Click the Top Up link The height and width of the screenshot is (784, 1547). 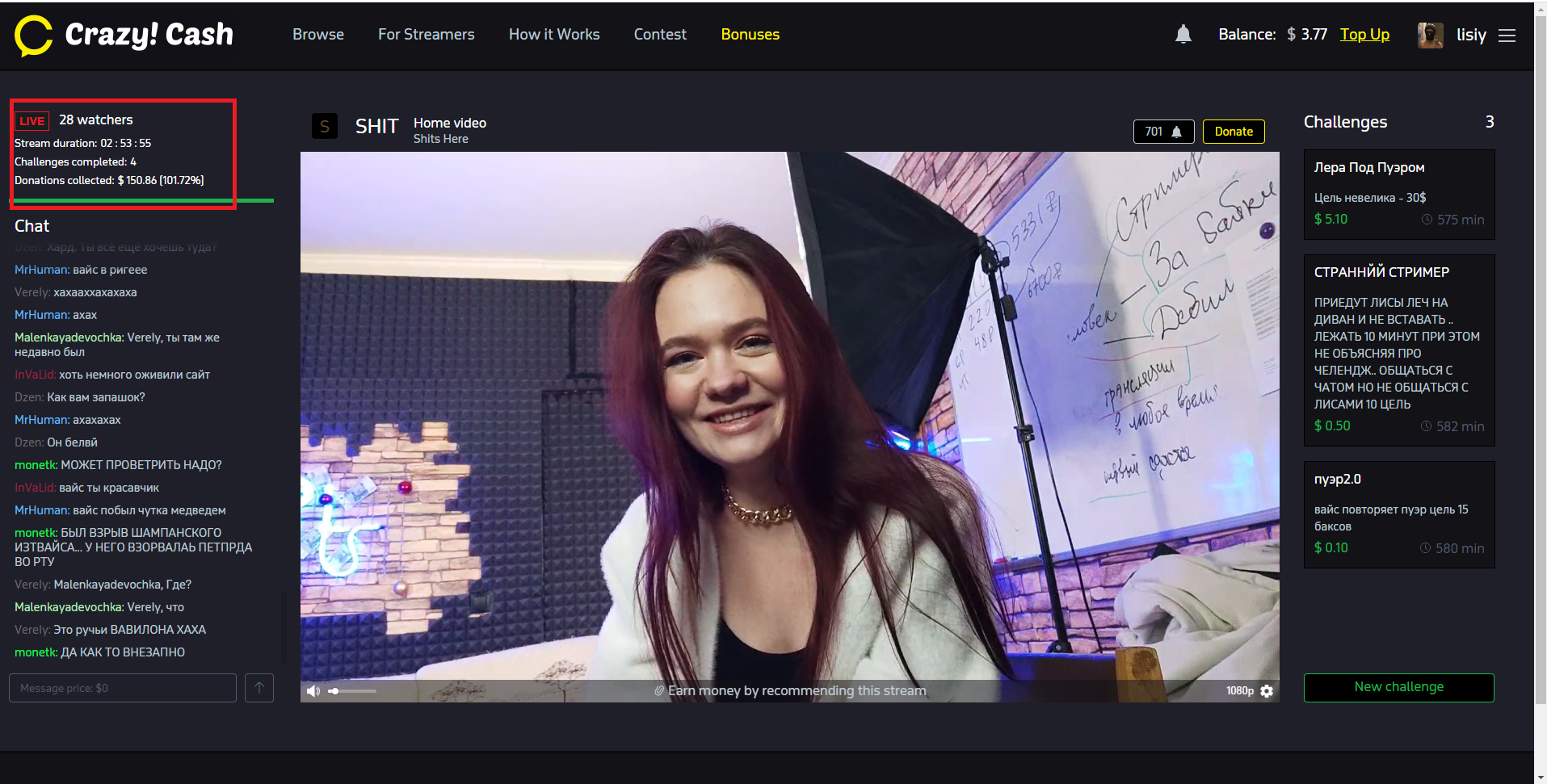coord(1364,35)
